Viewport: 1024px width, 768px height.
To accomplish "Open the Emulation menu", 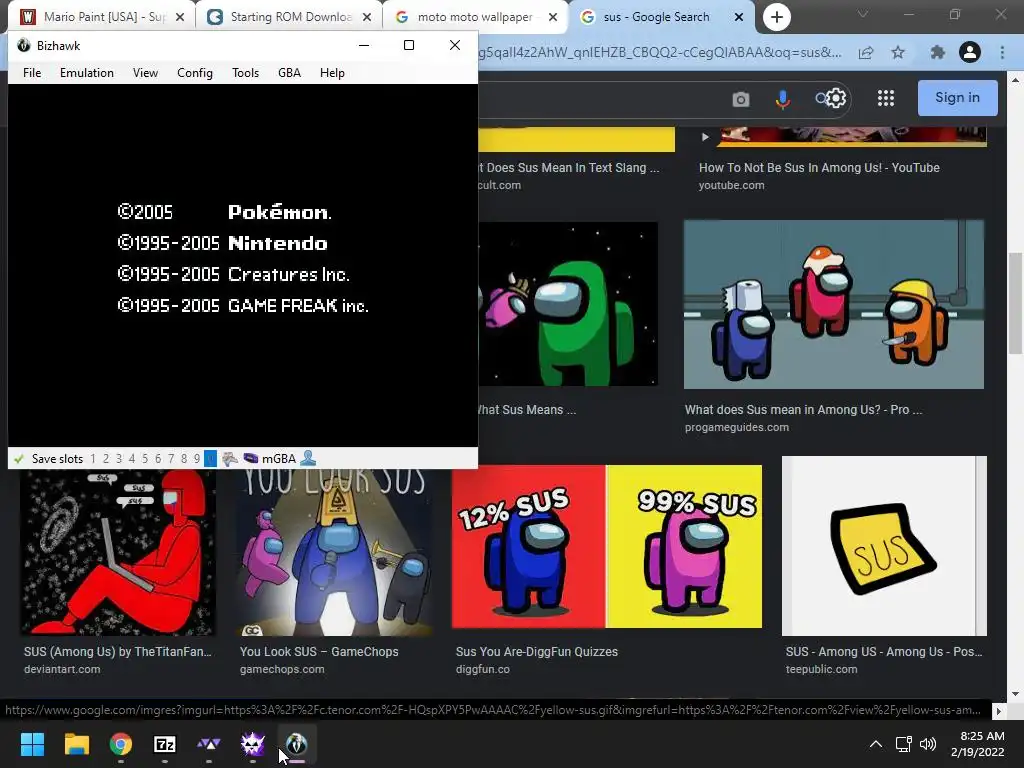I will coord(87,72).
